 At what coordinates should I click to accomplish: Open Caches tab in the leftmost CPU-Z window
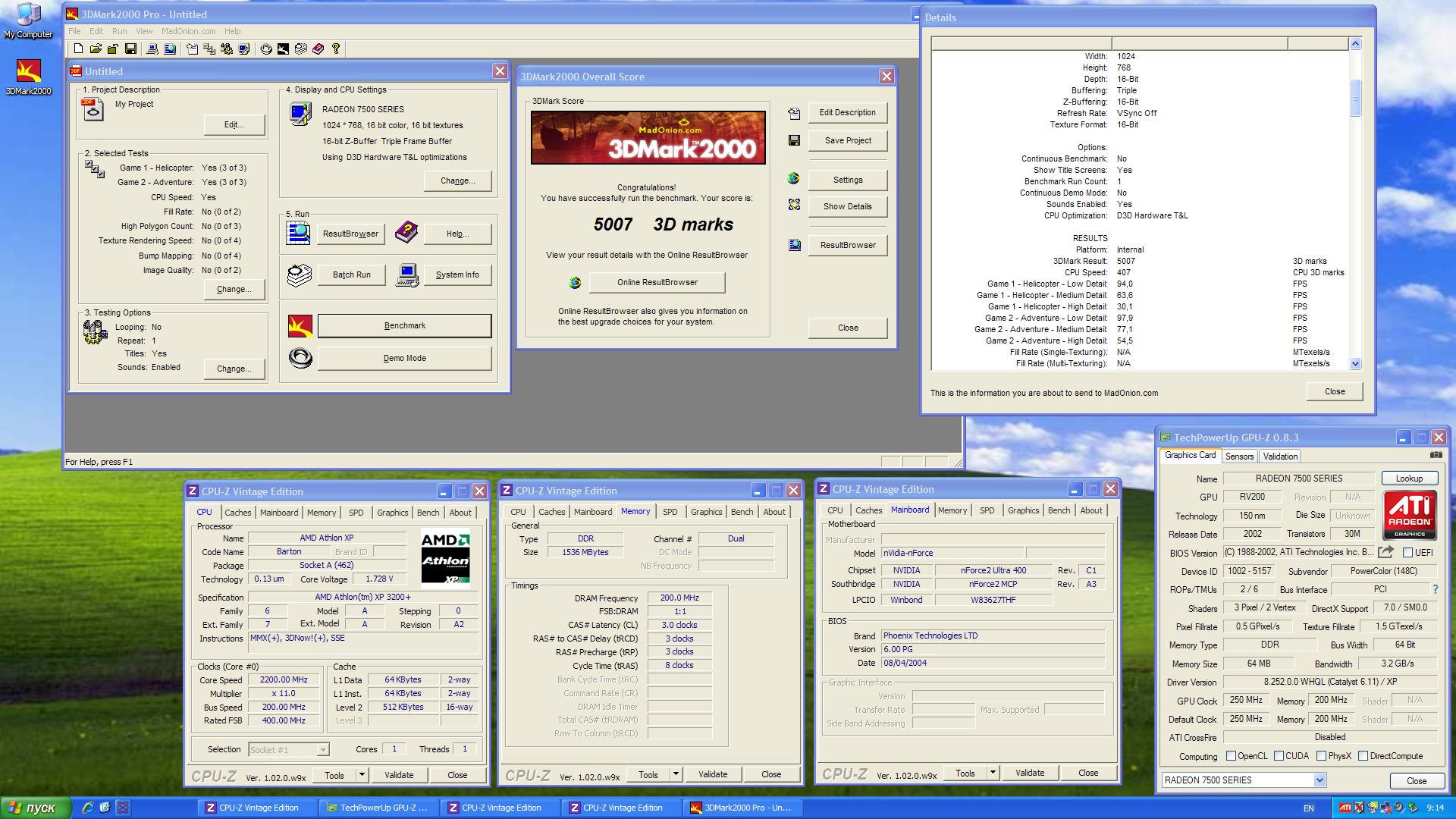(x=237, y=513)
